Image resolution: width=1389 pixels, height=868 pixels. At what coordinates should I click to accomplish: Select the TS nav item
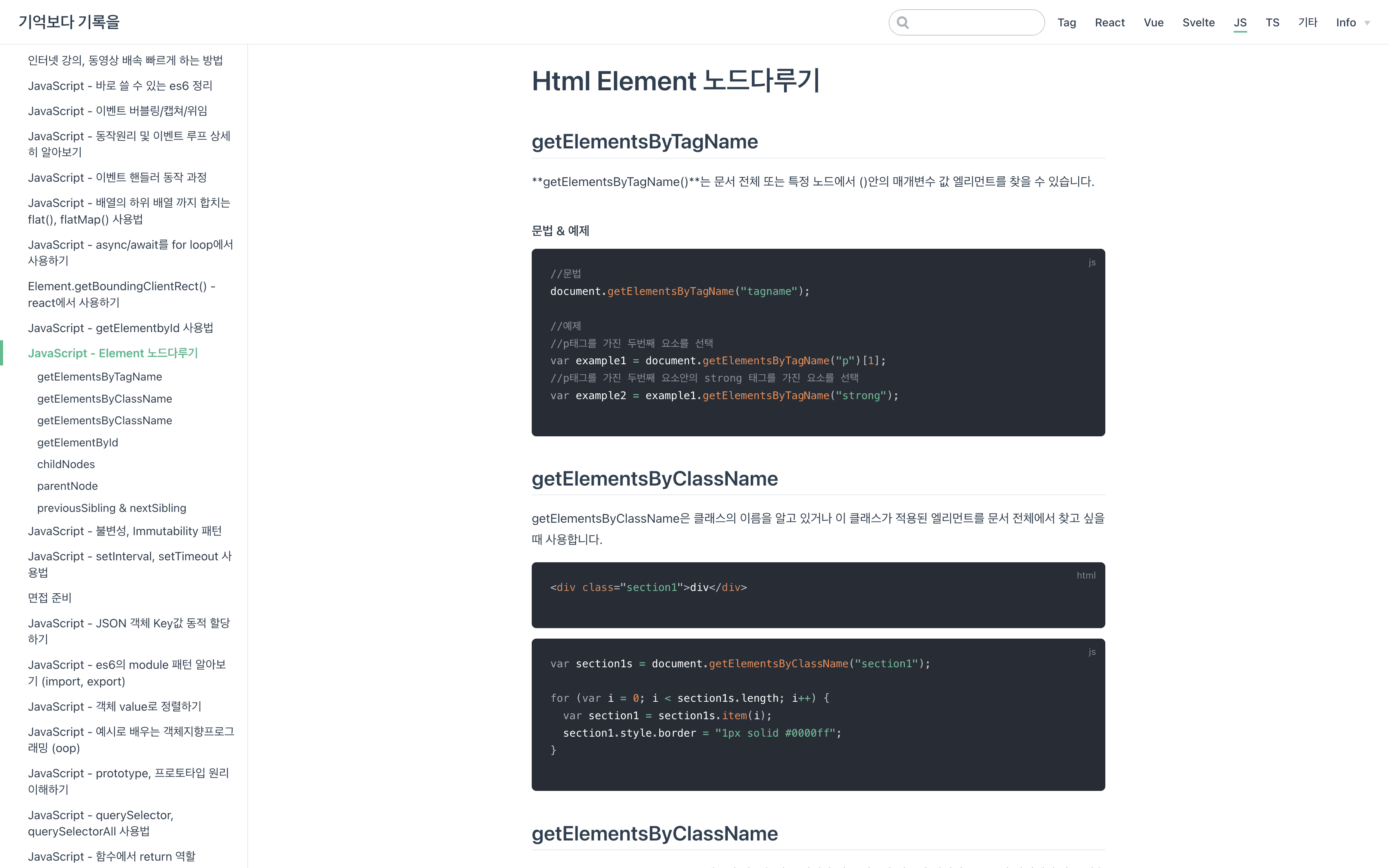(1272, 22)
